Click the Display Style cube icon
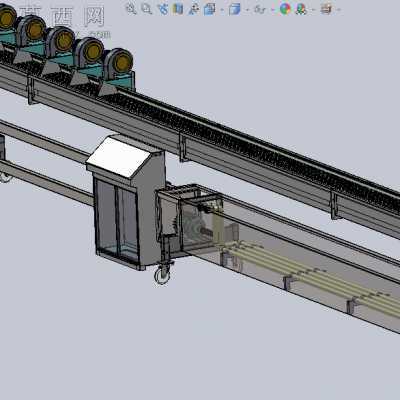Viewport: 400px width, 400px height. click(235, 9)
